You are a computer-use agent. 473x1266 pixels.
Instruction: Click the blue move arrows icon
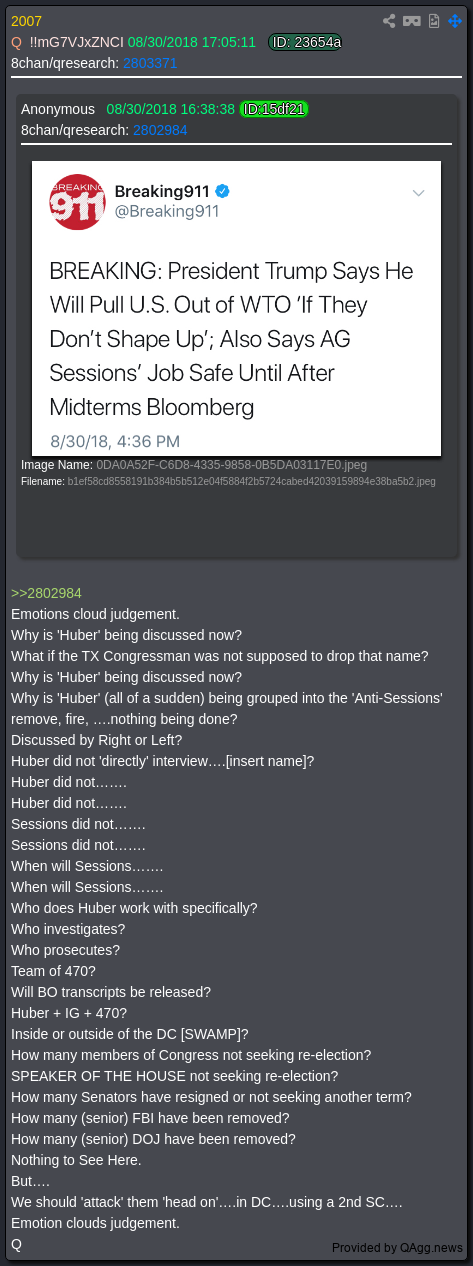pos(455,20)
